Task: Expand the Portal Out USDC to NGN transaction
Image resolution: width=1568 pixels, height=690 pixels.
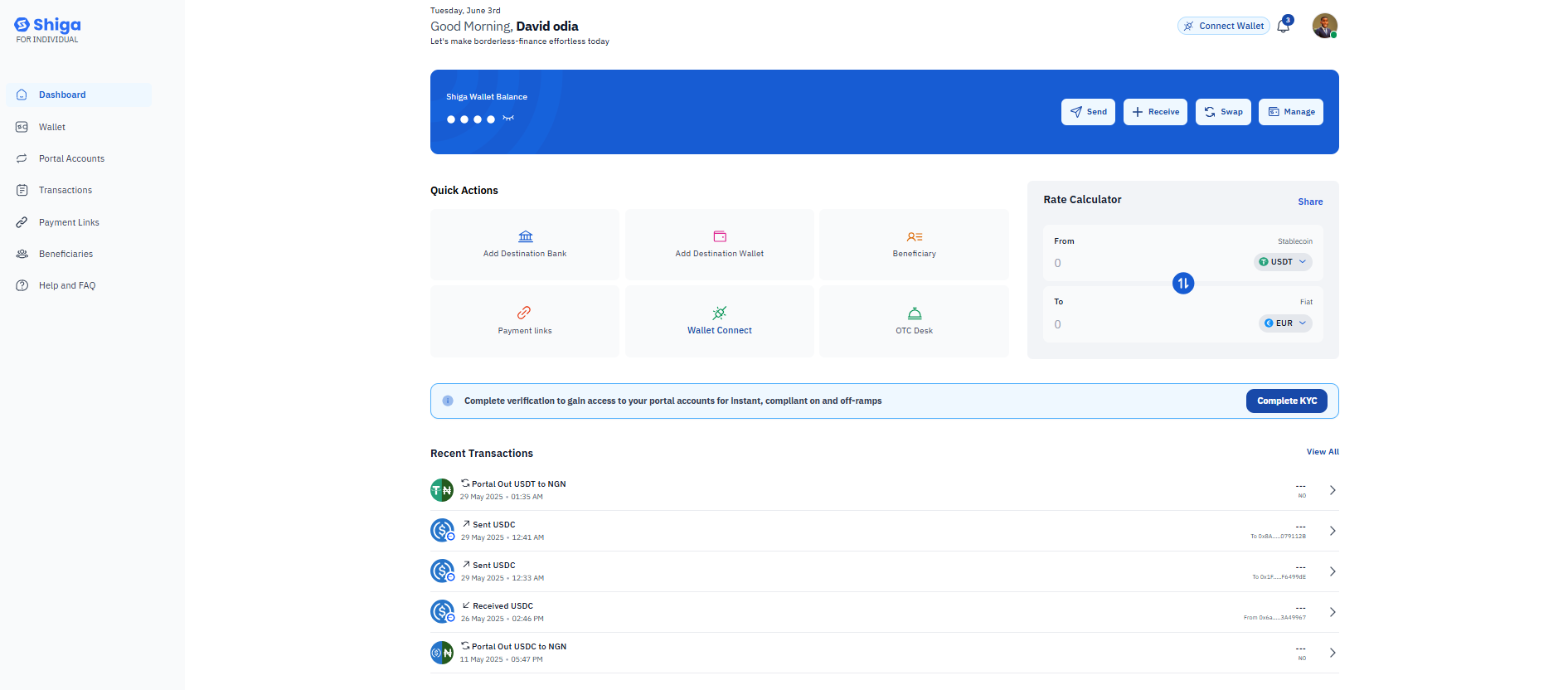Action: (x=1333, y=653)
